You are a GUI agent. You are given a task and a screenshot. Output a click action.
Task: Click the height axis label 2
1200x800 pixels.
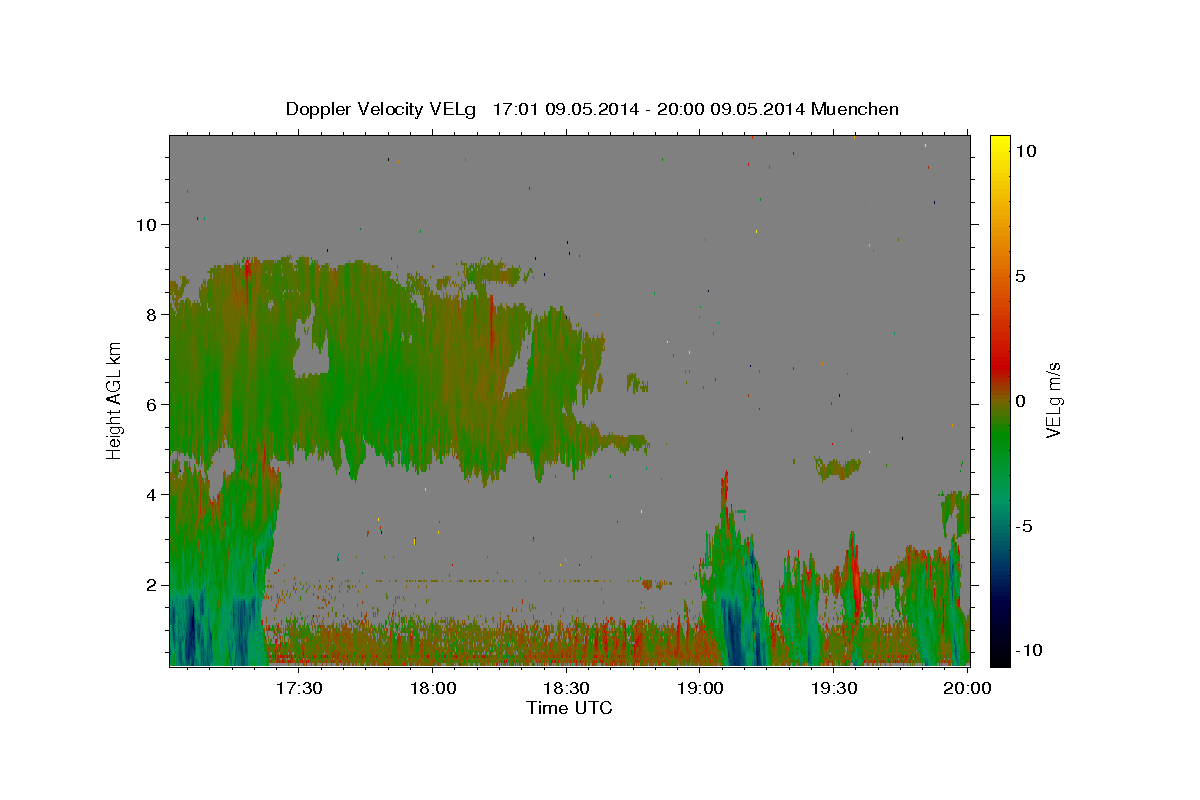click(x=153, y=585)
